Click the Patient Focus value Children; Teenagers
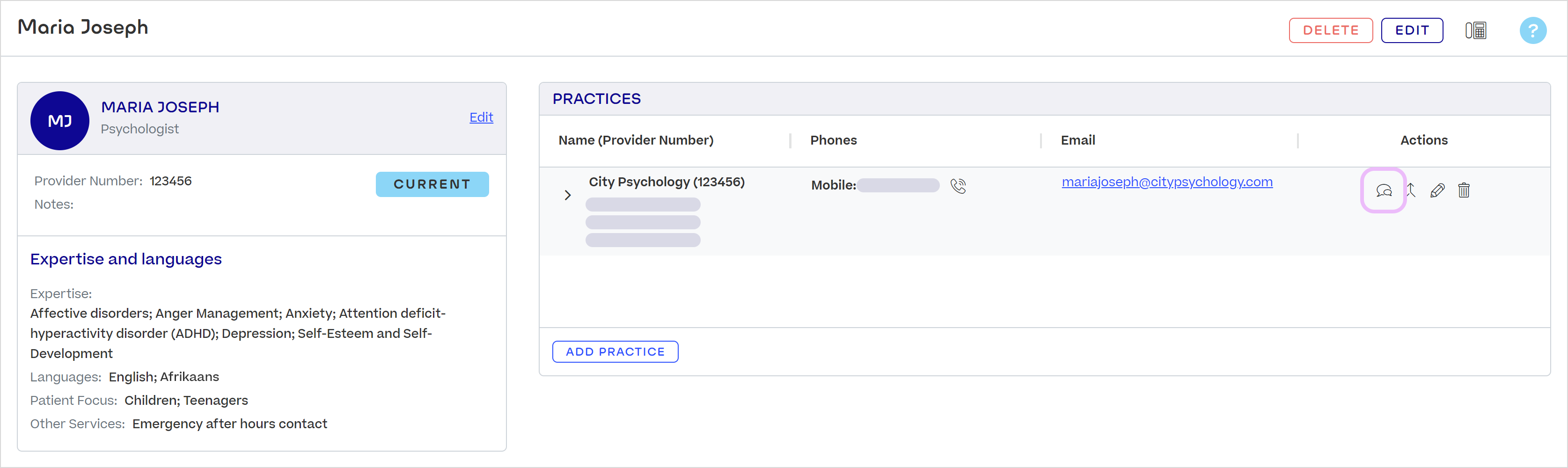1568x468 pixels. tap(186, 401)
